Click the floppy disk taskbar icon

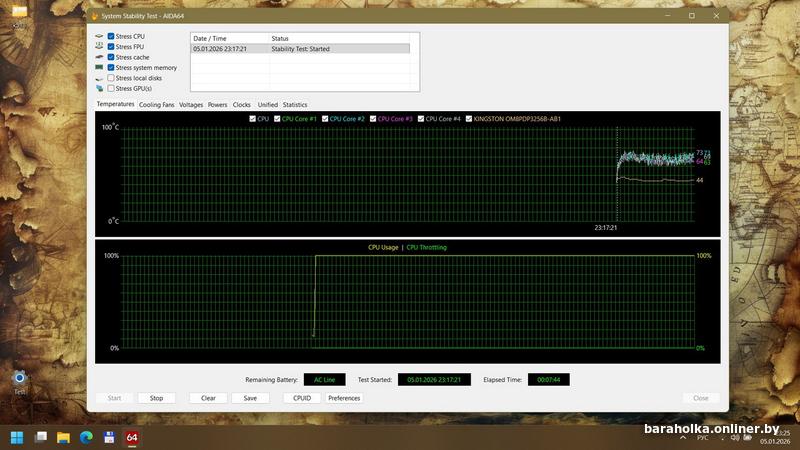pyautogui.click(x=108, y=437)
